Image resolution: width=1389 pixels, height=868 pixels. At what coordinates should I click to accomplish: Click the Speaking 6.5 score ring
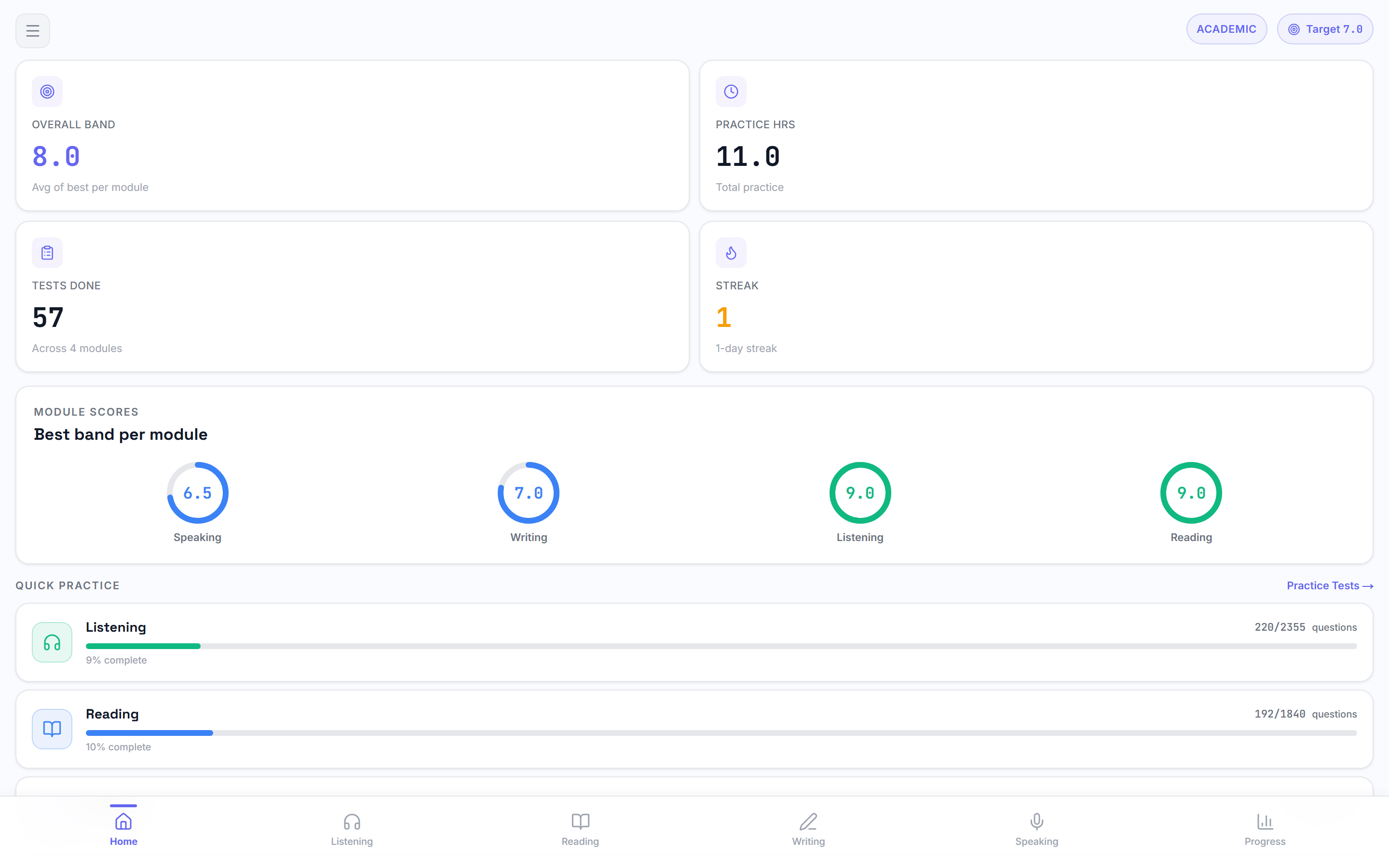point(197,492)
